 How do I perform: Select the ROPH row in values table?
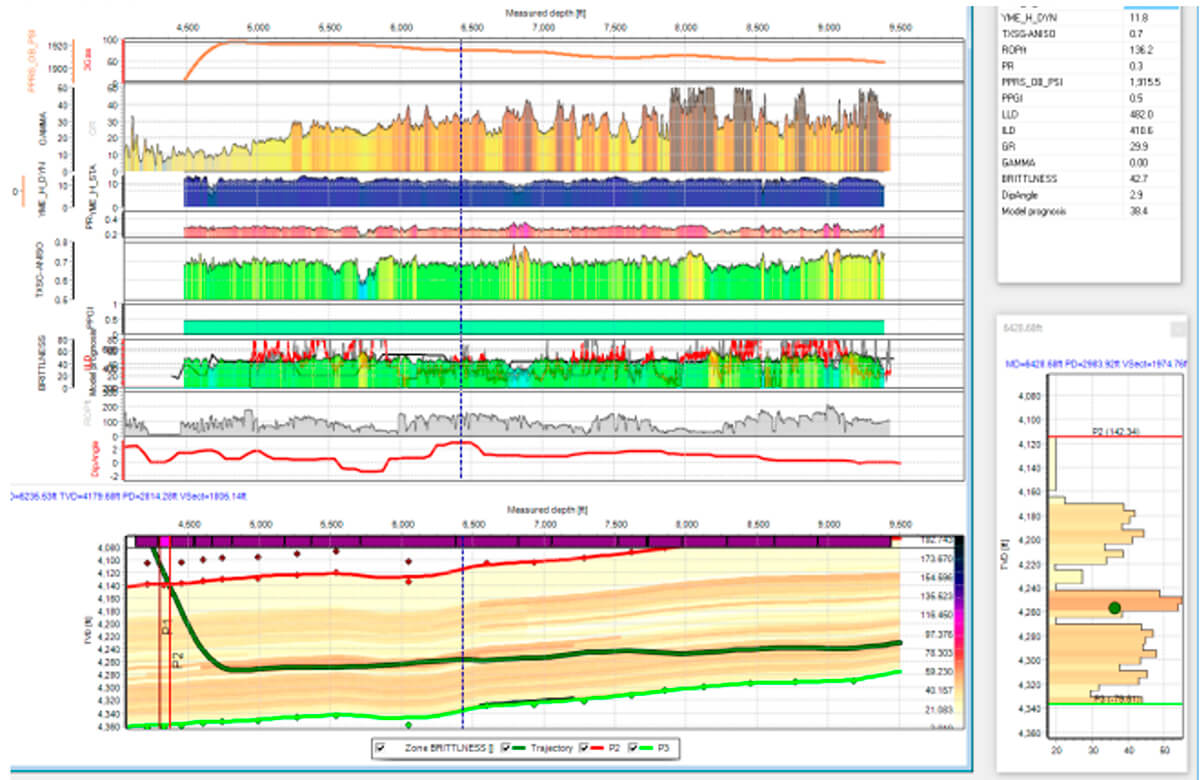[x=1089, y=51]
